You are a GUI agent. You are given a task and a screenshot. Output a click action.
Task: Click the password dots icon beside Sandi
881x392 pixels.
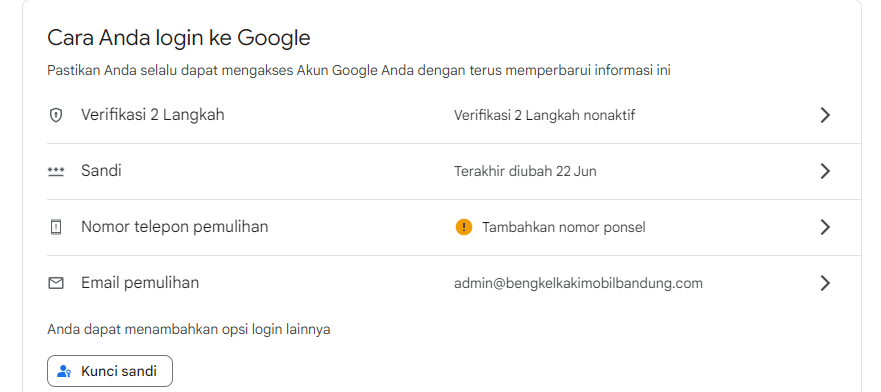(56, 171)
